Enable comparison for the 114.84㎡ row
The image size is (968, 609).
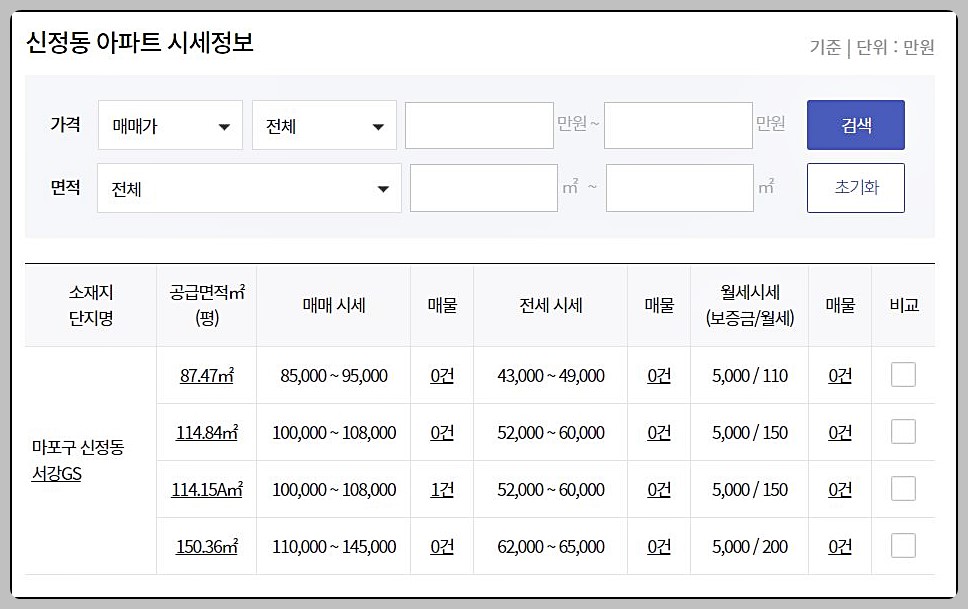pos(903,432)
